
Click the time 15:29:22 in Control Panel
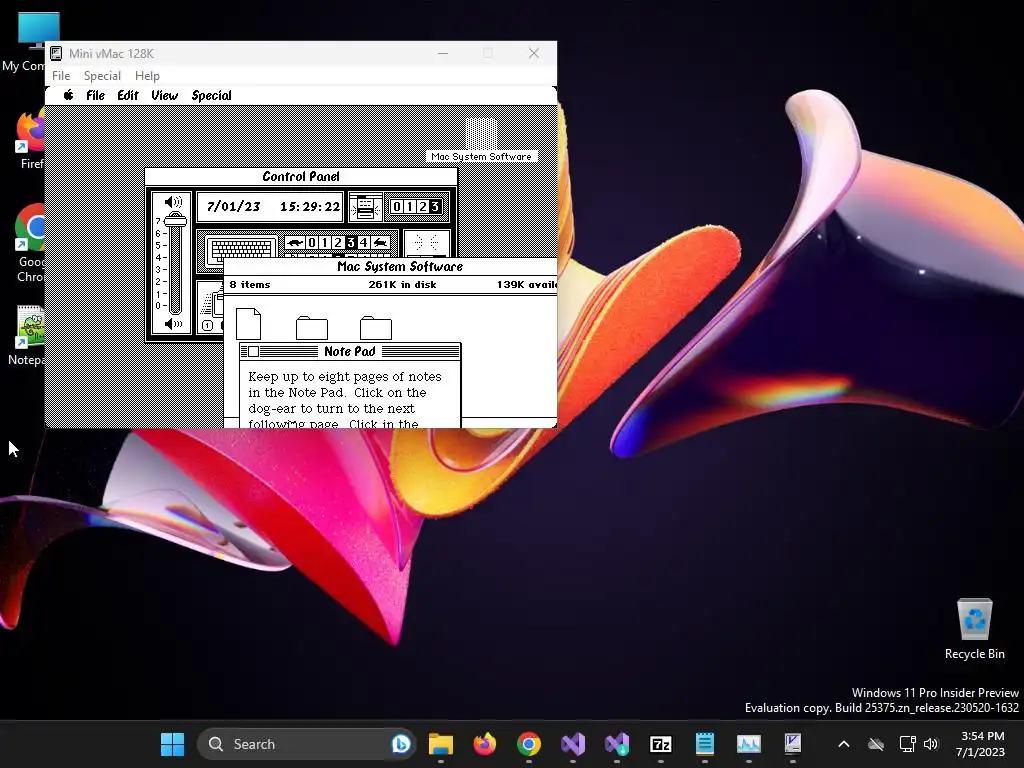pyautogui.click(x=310, y=207)
